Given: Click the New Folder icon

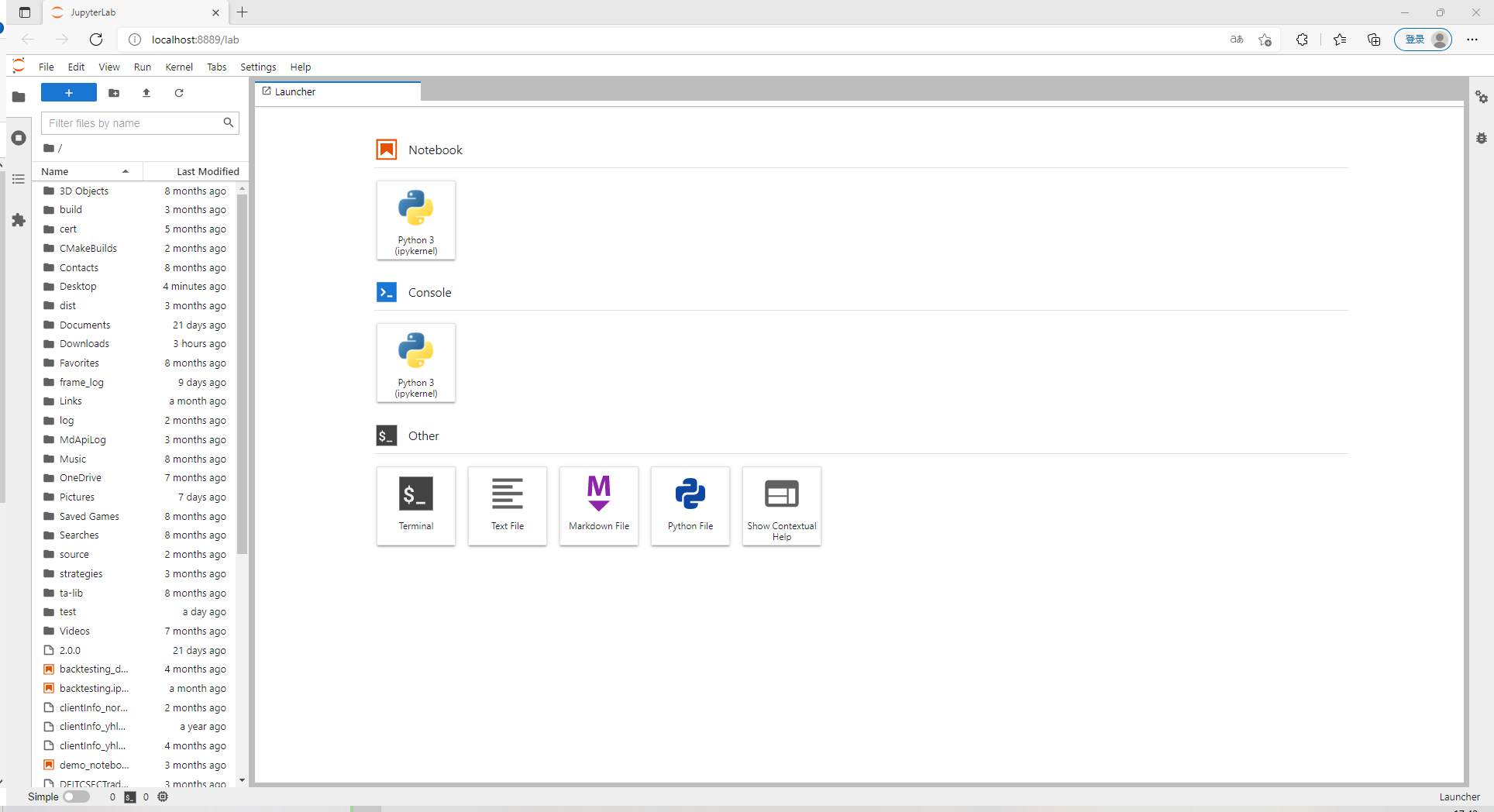Looking at the screenshot, I should [x=114, y=93].
